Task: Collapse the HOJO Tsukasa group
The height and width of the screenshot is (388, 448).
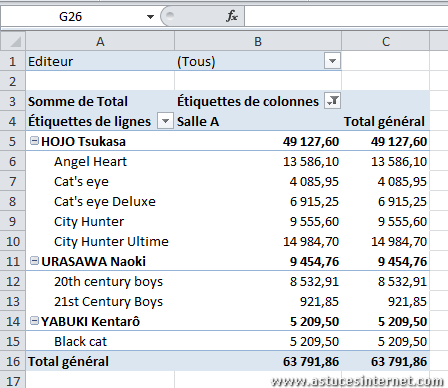Action: click(x=34, y=141)
